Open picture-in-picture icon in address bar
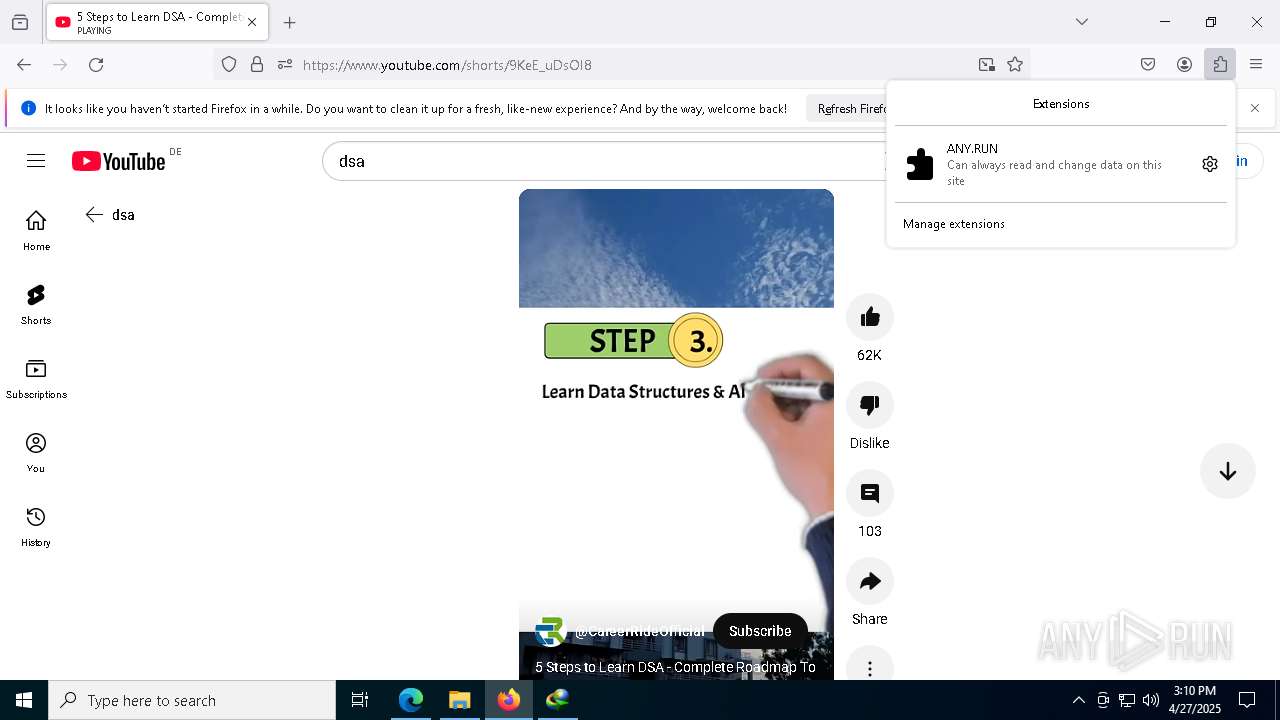Viewport: 1280px width, 720px height. click(x=987, y=65)
